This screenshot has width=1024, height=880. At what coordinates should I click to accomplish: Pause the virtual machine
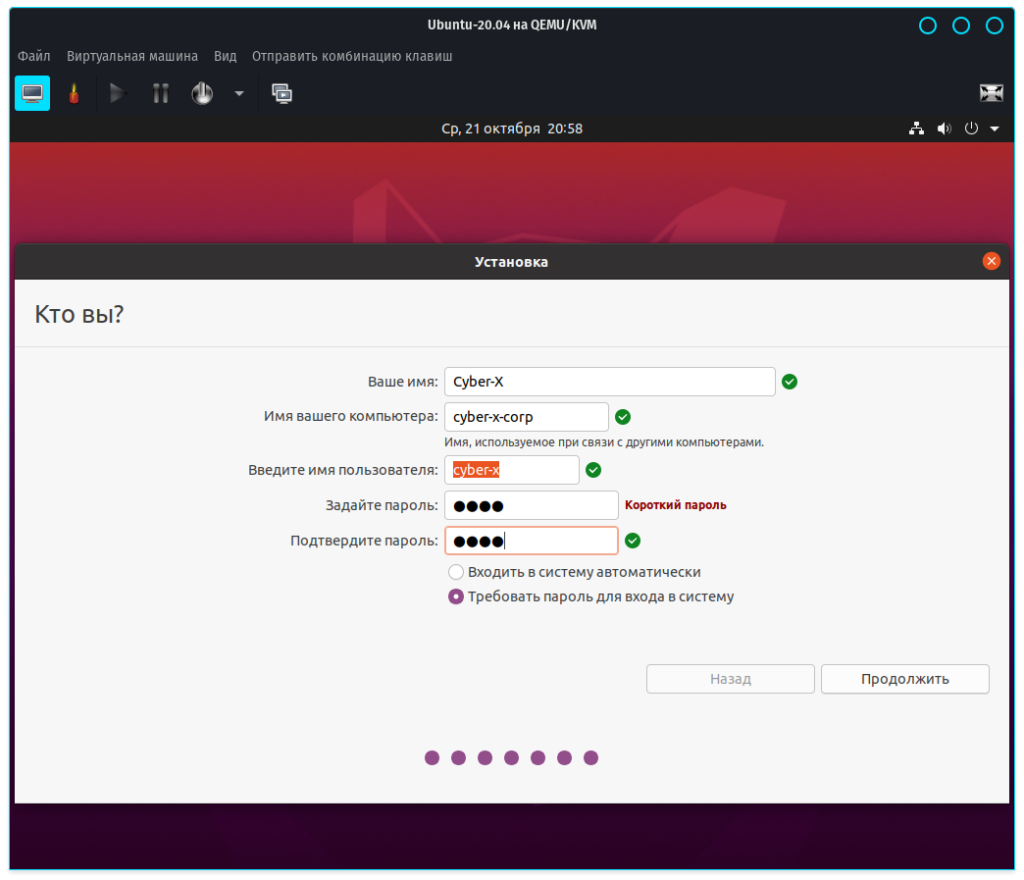[160, 93]
